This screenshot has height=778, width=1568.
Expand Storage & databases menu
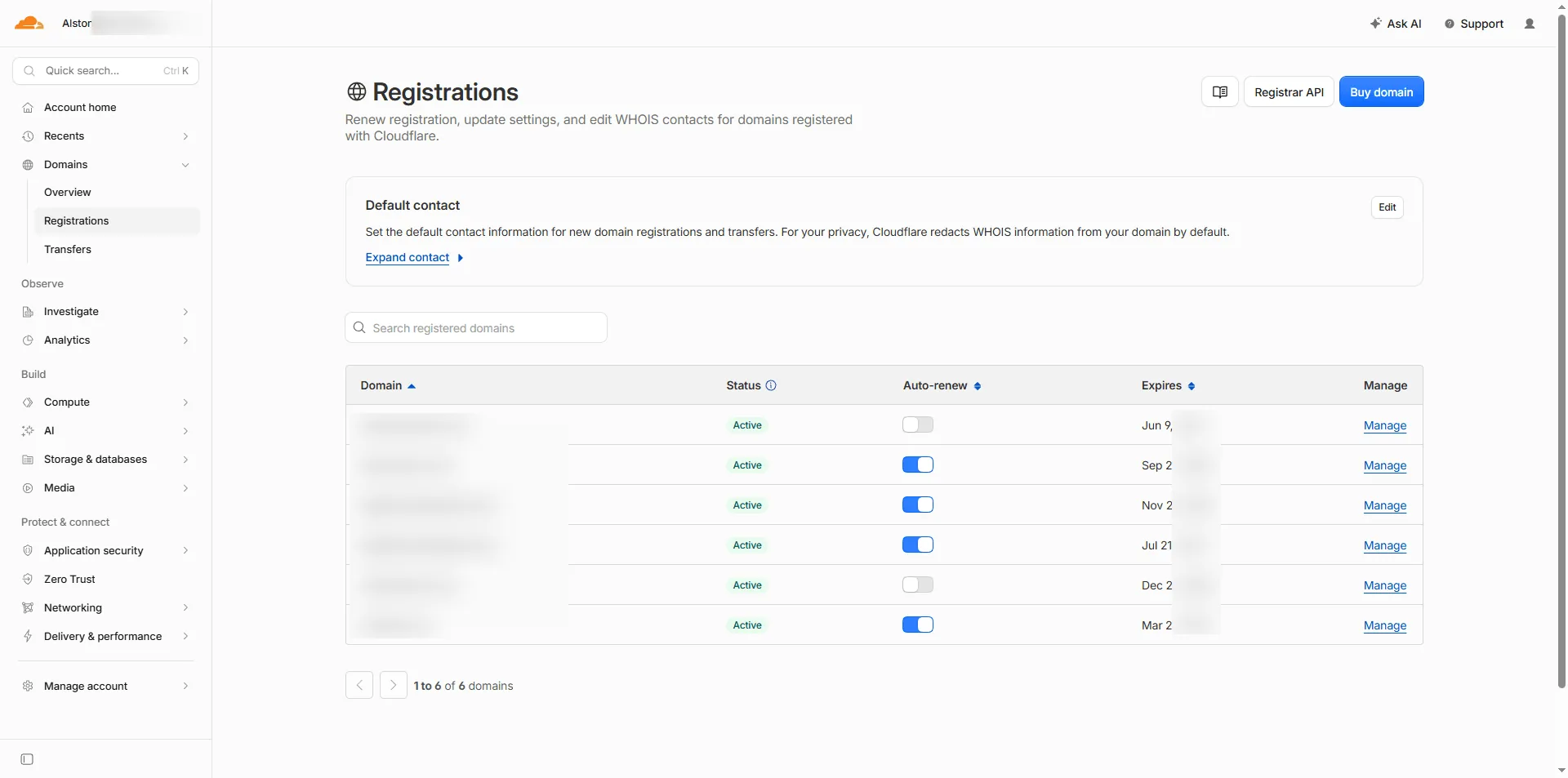point(107,460)
